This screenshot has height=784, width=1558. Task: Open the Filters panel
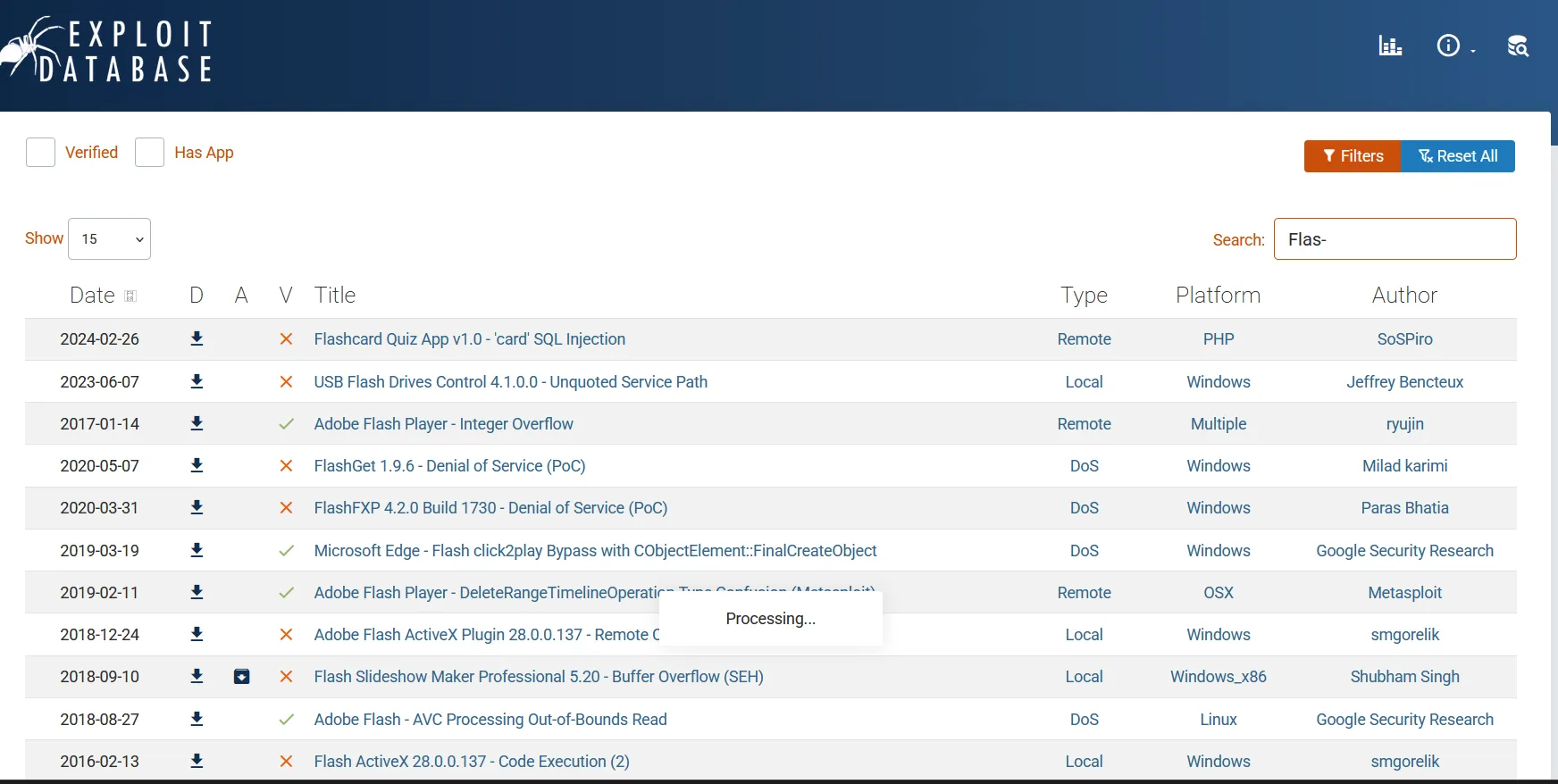pos(1353,156)
